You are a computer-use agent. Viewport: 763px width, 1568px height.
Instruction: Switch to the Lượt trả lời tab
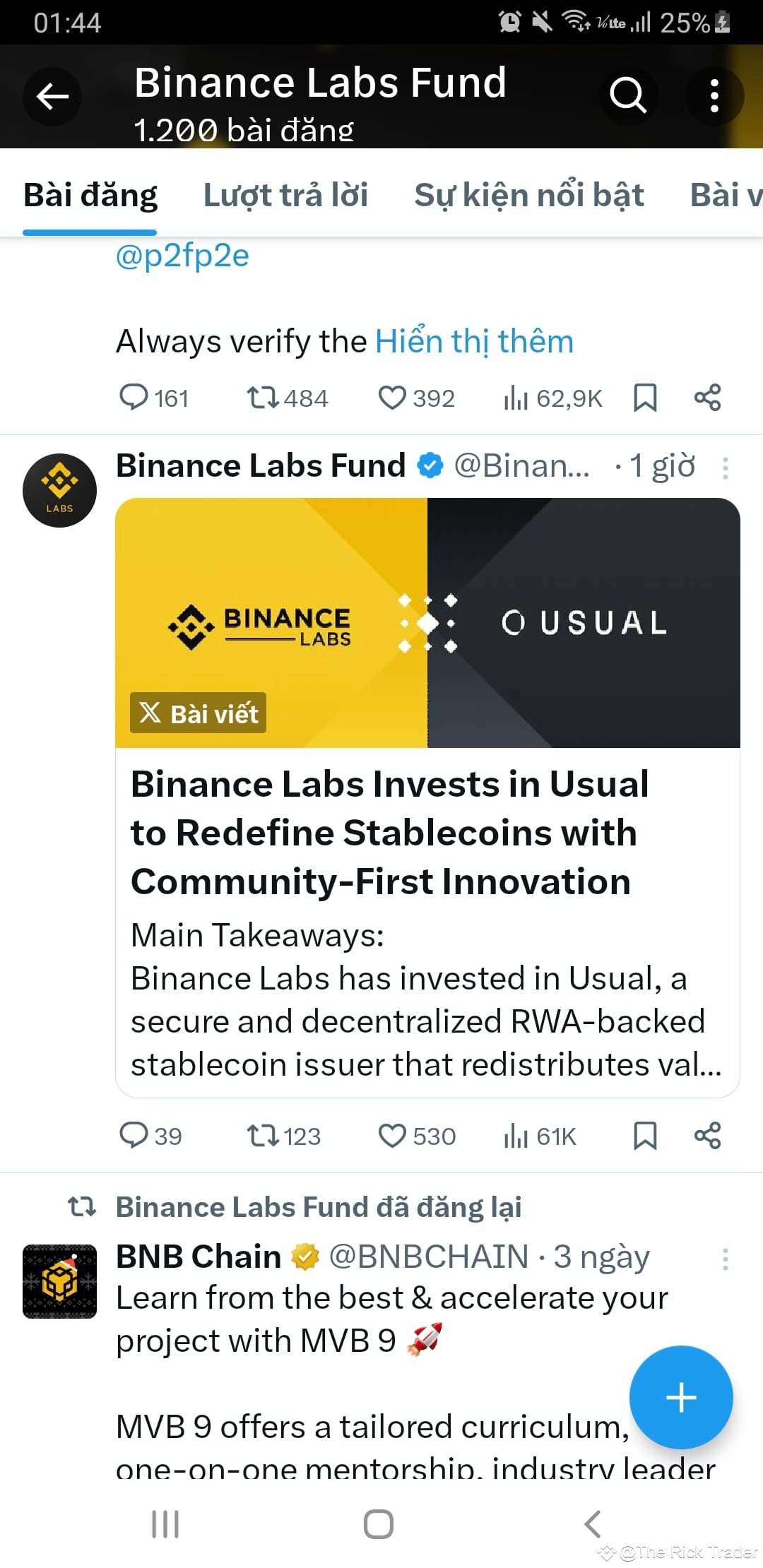(x=285, y=195)
